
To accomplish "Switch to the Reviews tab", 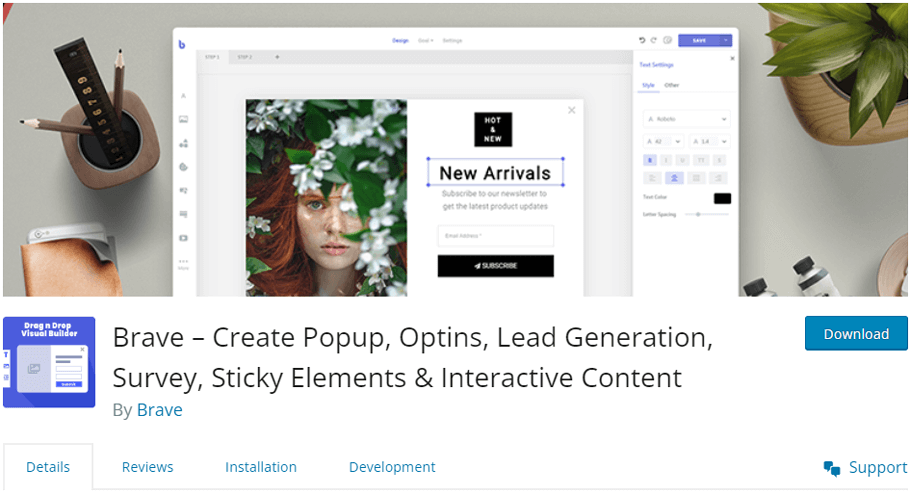I will [x=147, y=467].
